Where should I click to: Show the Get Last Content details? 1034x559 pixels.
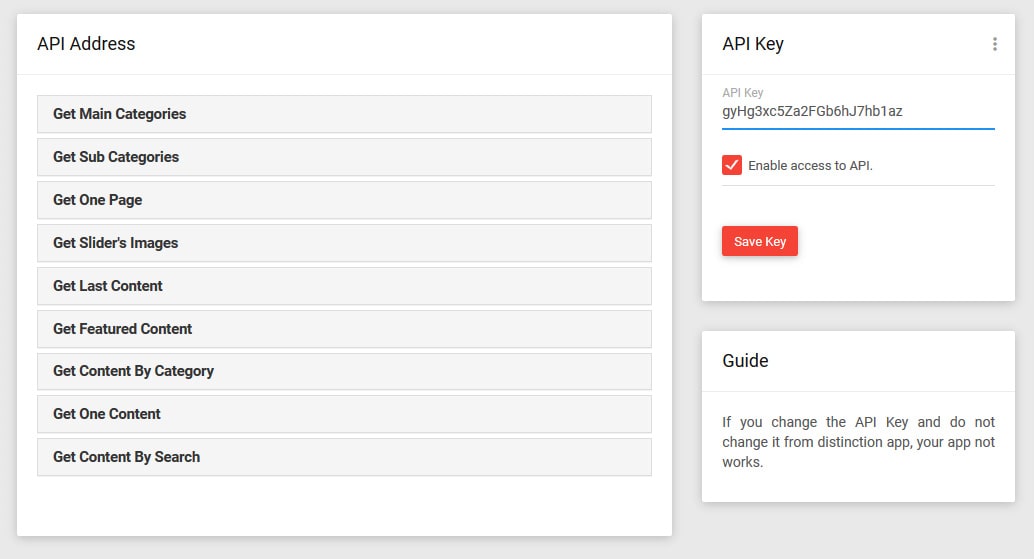coord(344,286)
